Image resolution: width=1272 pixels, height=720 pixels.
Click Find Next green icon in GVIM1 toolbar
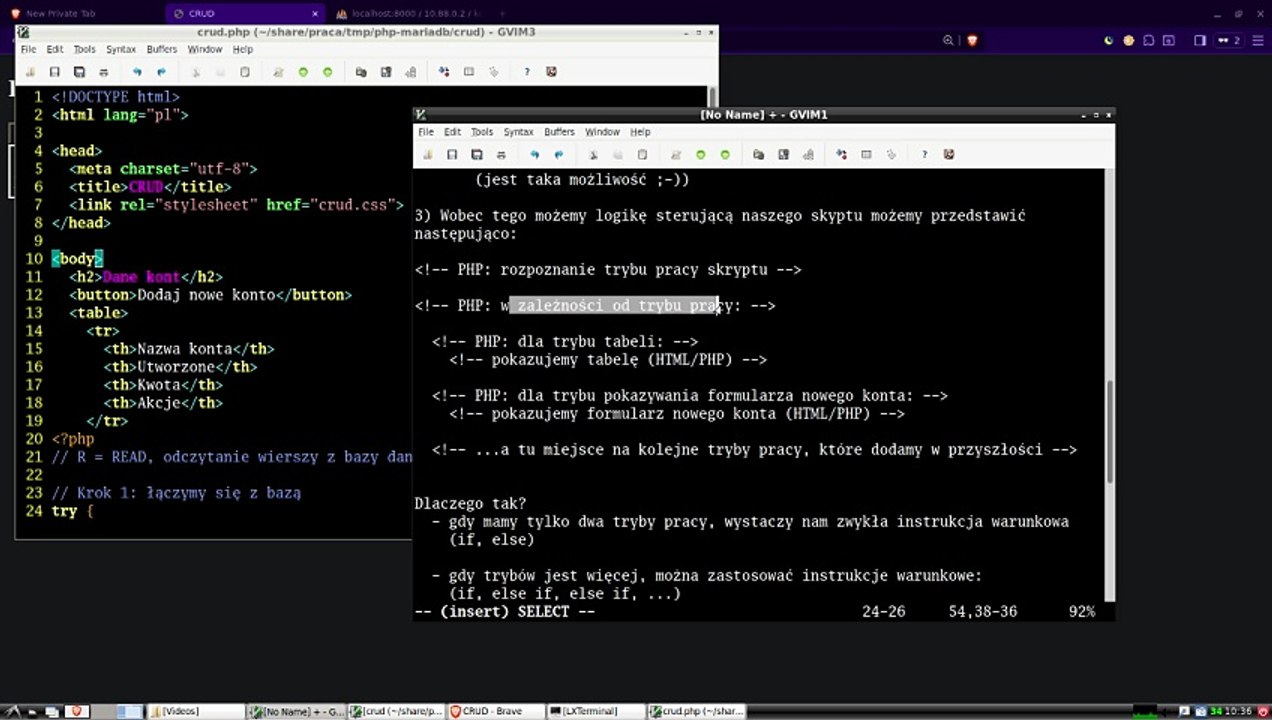pos(700,155)
